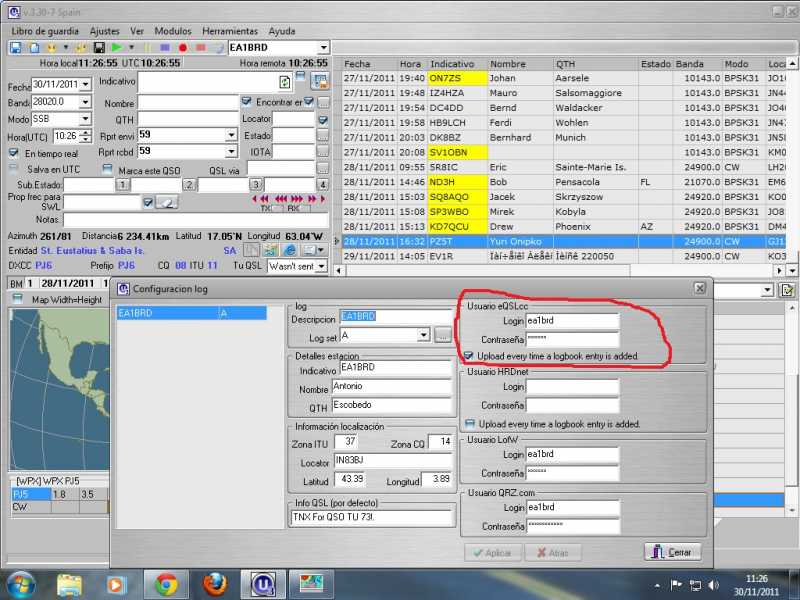Select the ON7ZS log row
The image size is (800, 600).
564,78
